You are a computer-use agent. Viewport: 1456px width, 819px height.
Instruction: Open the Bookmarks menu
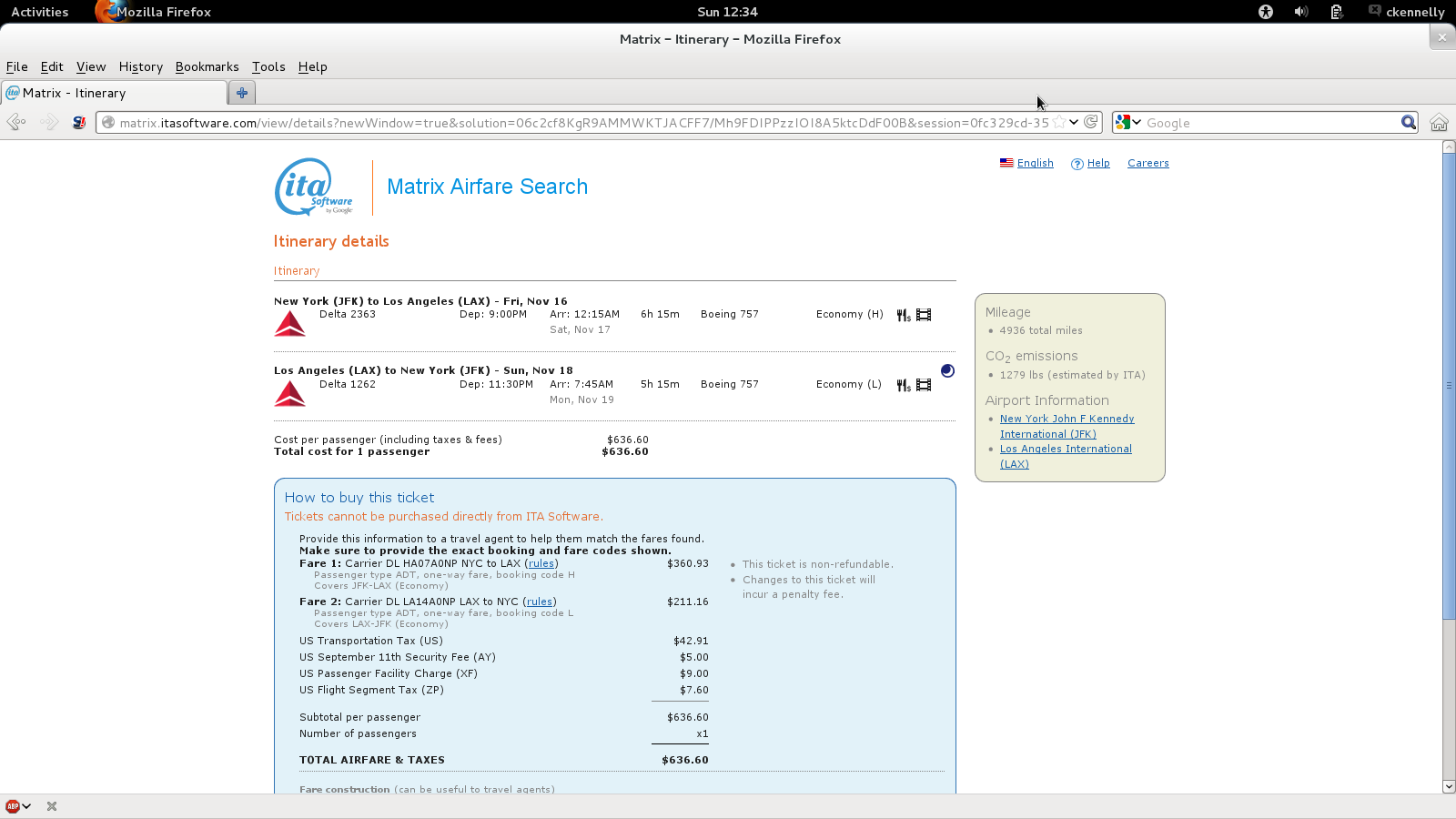pyautogui.click(x=207, y=66)
